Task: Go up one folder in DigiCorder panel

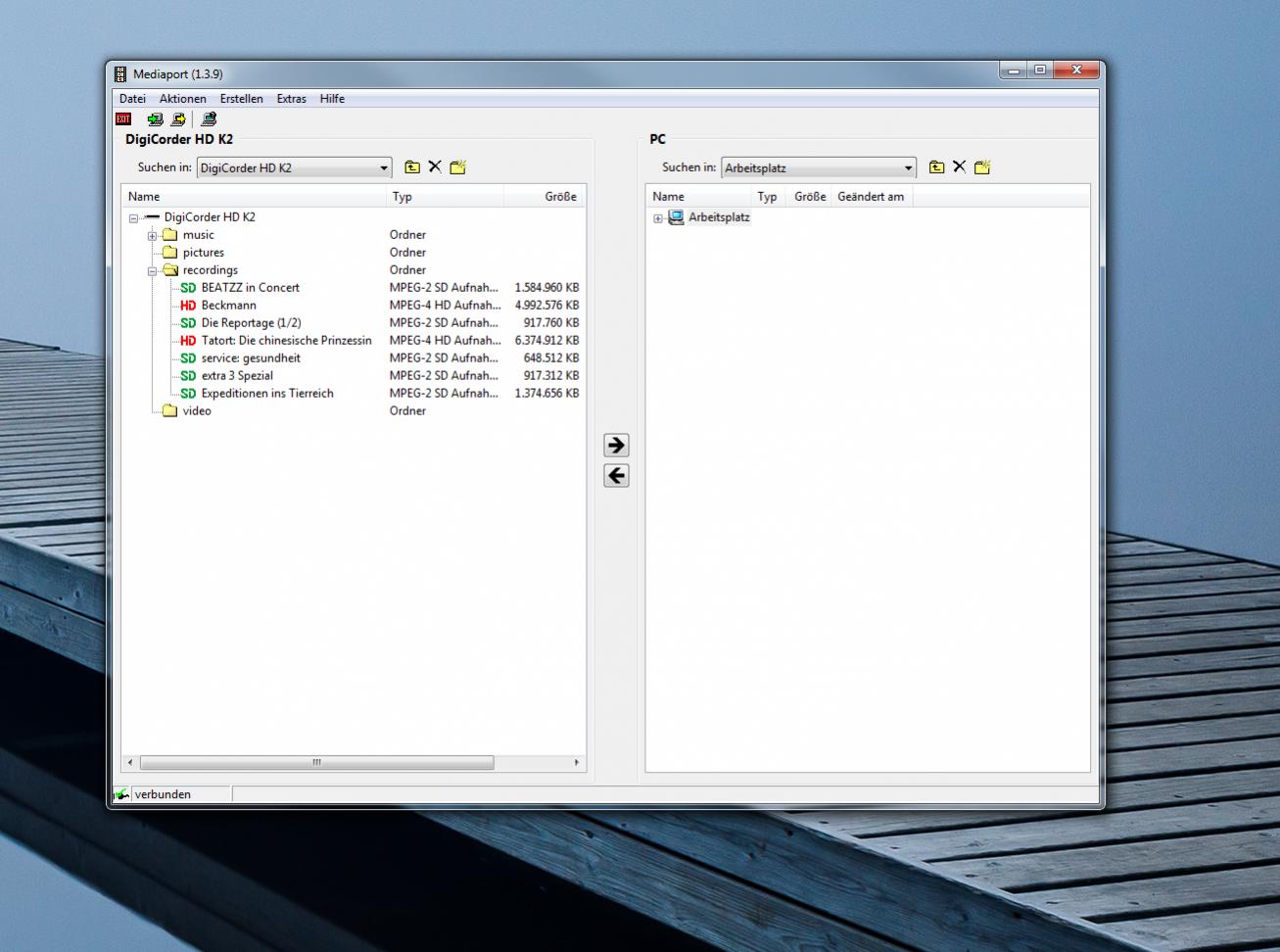Action: tap(412, 167)
